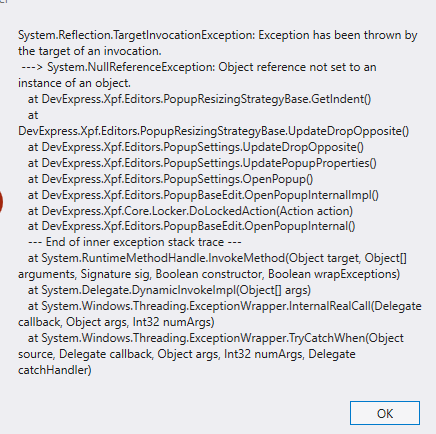This screenshot has width=436, height=434.
Task: Click the TargetInvocationException message line
Action: tap(218, 35)
